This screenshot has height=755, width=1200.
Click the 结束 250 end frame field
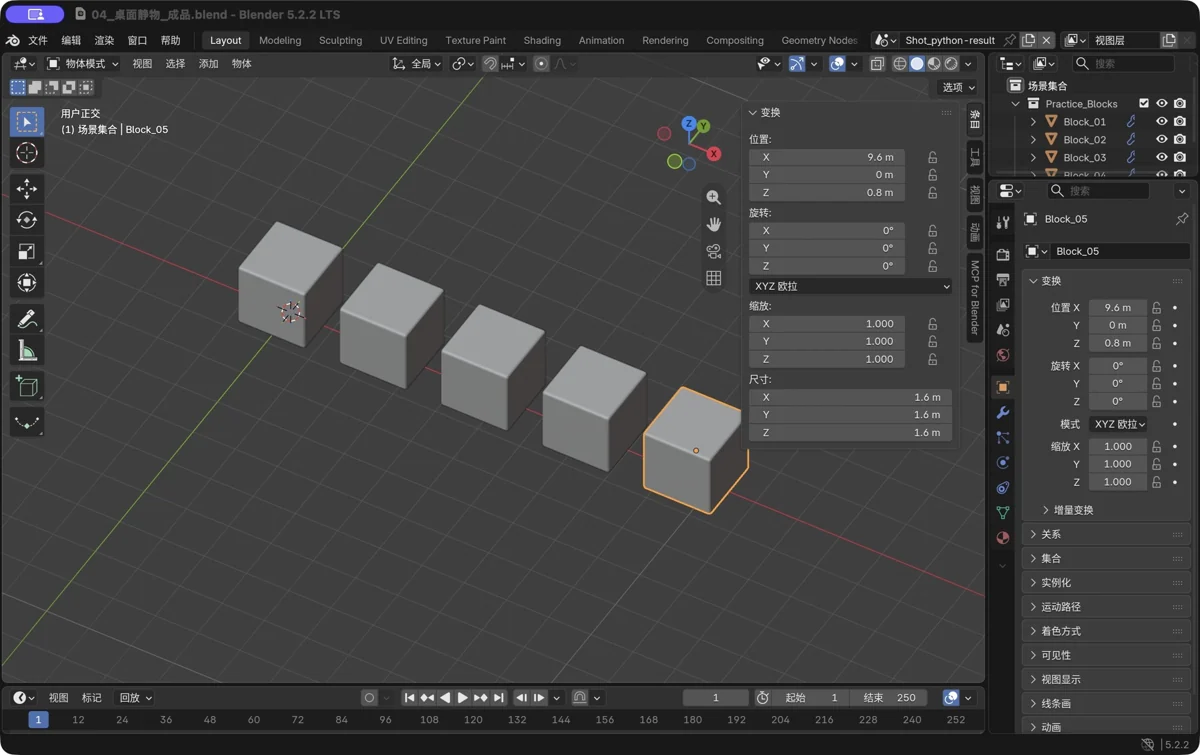tap(890, 698)
